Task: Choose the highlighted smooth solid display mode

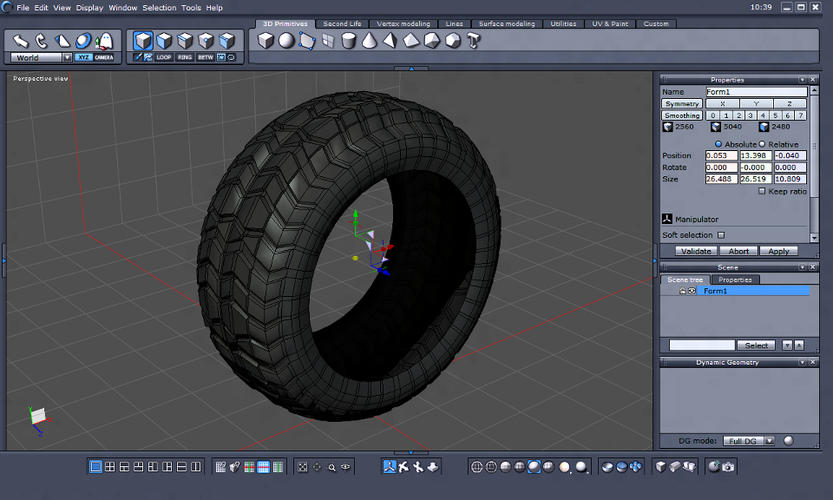Action: (534, 467)
